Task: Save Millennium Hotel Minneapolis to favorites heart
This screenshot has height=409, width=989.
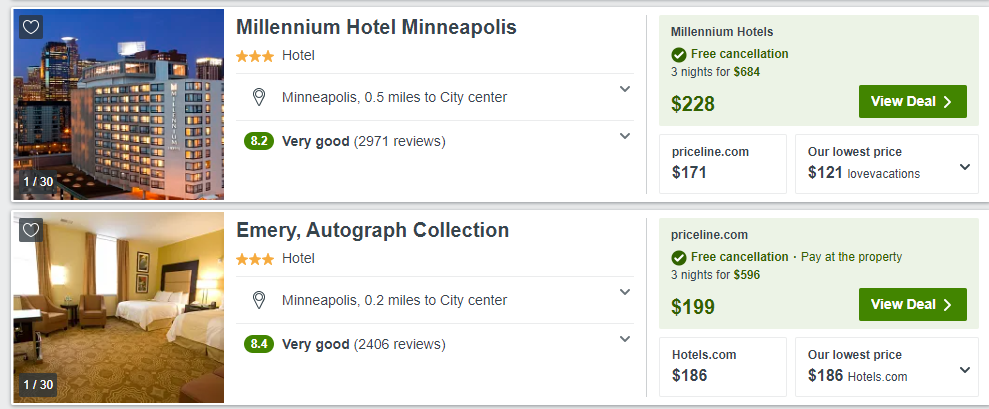Action: [x=31, y=27]
